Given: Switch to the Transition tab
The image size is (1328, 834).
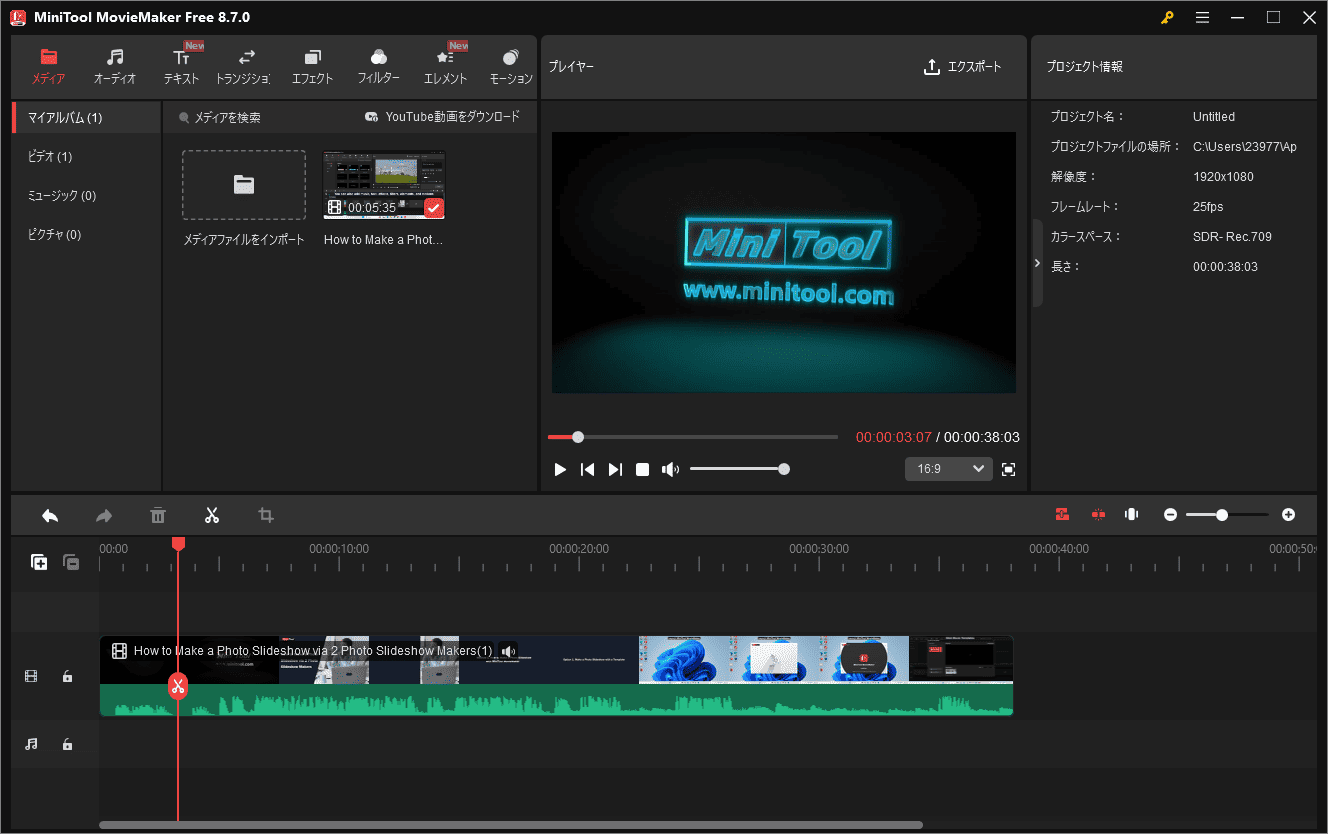Looking at the screenshot, I should pos(244,66).
